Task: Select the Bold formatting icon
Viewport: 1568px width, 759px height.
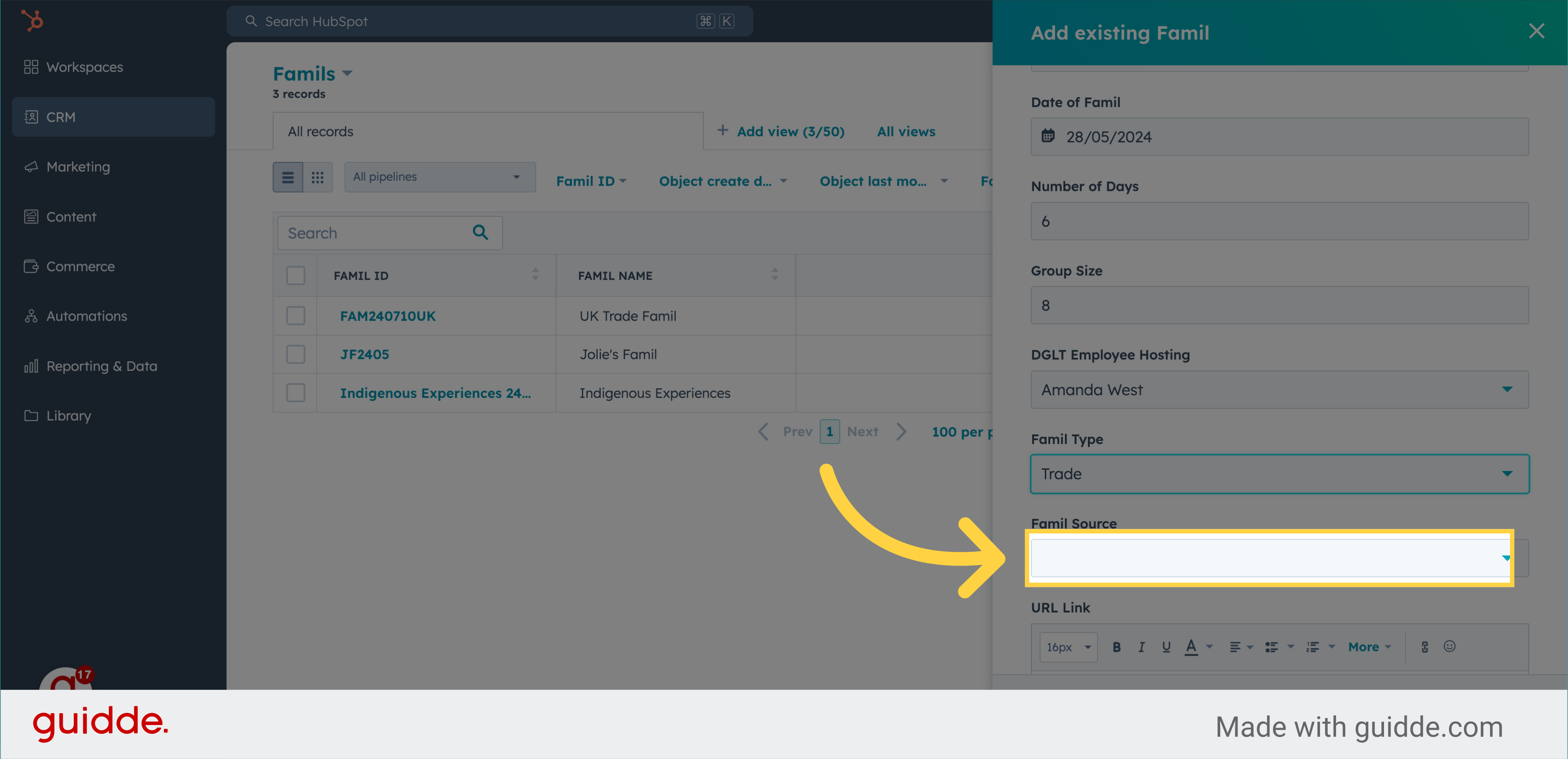Action: tap(1117, 647)
